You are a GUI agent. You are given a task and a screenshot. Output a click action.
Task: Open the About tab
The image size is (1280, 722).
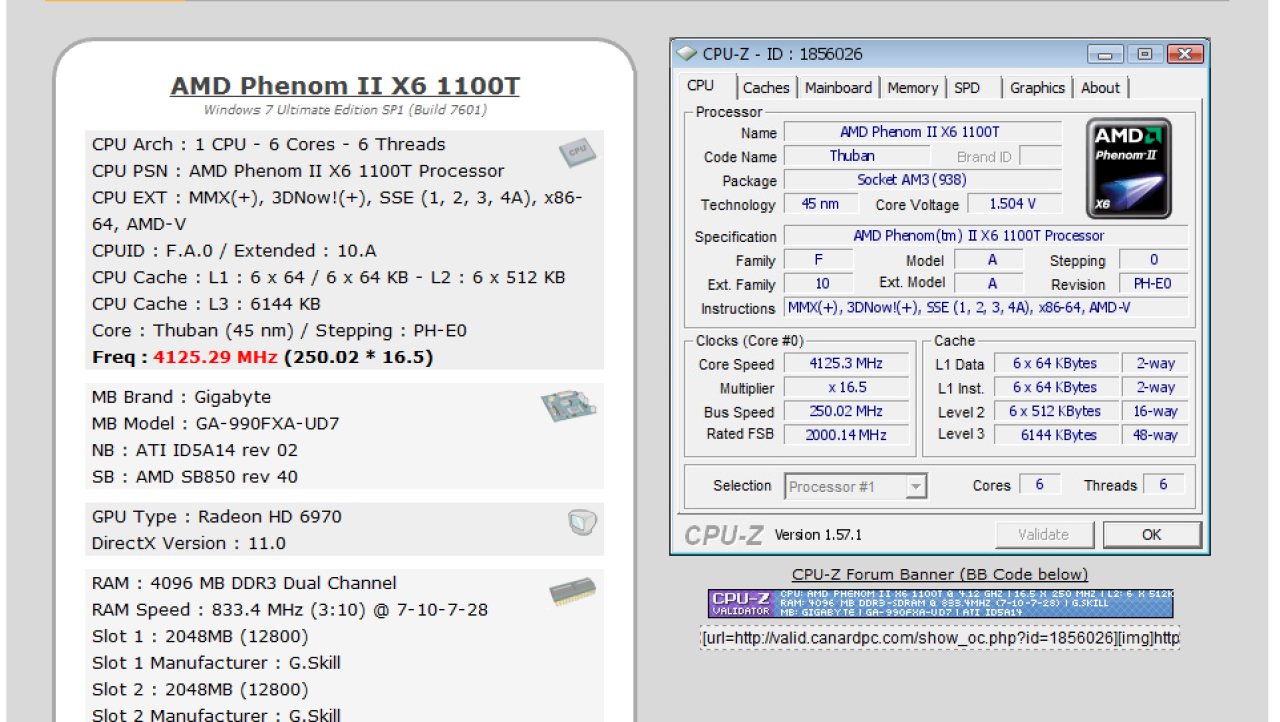1100,88
